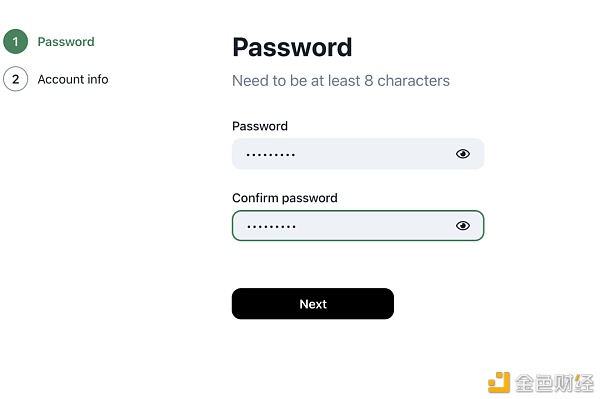This screenshot has width=600, height=399.
Task: Click the number 8 in the hint
Action: [x=368, y=81]
